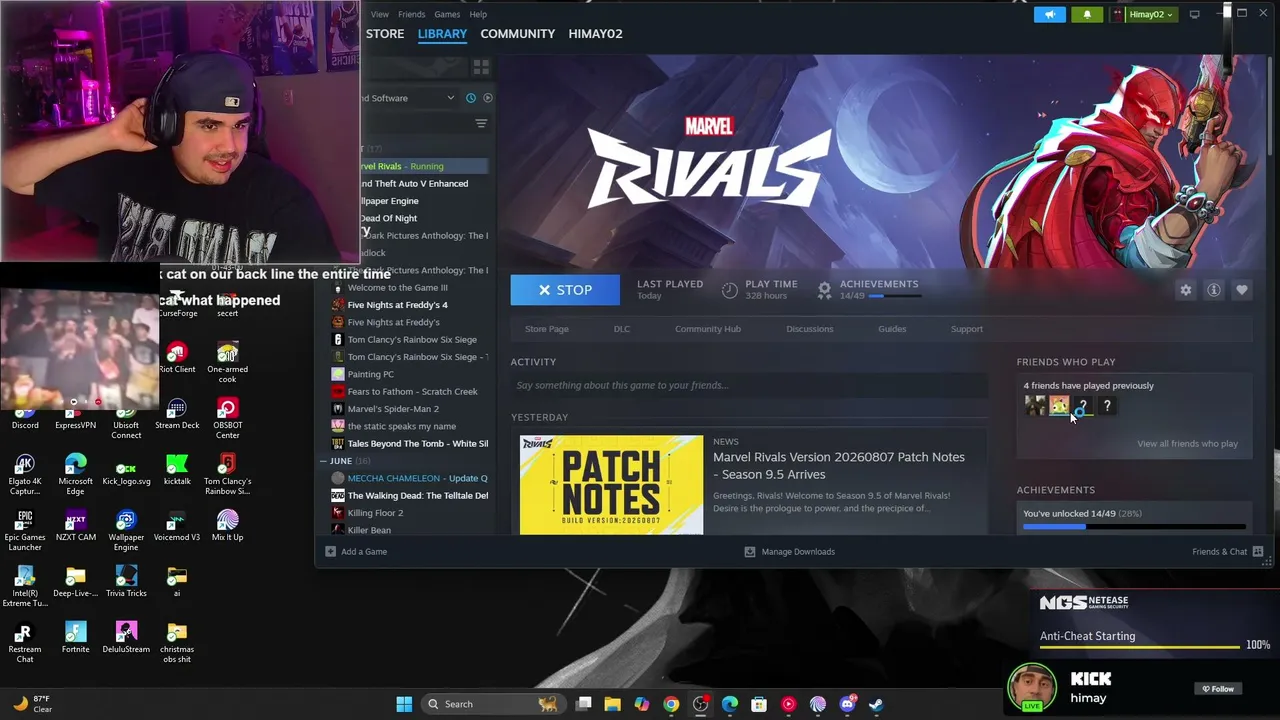Switch to COMMUNITY tab
Viewport: 1280px width, 720px height.
(517, 34)
